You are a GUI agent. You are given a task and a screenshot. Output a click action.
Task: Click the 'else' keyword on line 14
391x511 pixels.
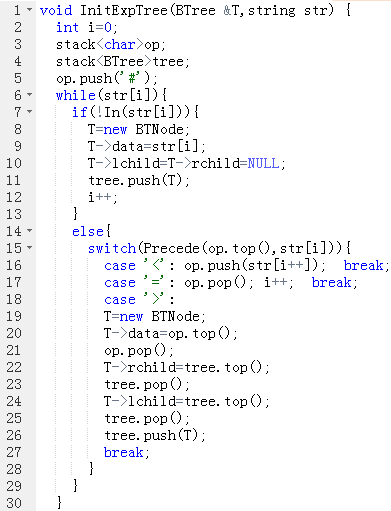[88, 231]
